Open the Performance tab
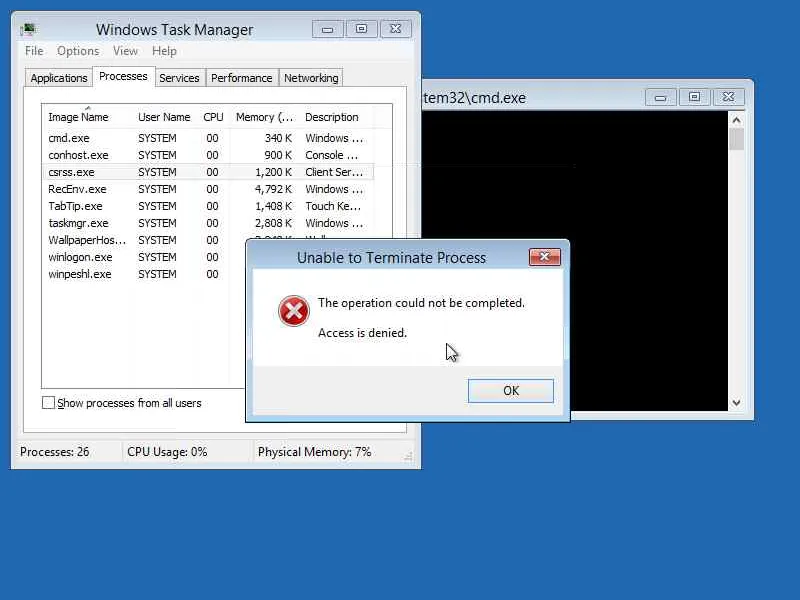 pos(241,78)
